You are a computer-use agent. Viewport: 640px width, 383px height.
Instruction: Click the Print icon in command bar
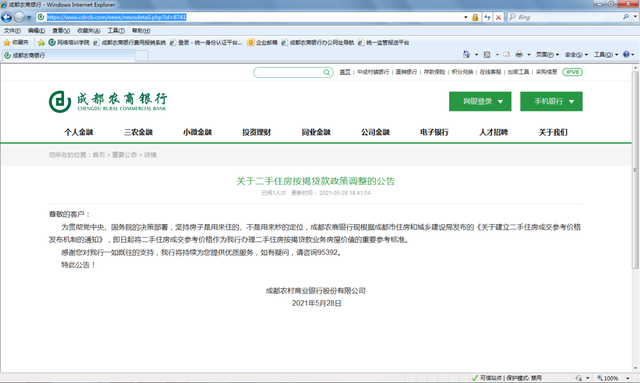[x=519, y=54]
